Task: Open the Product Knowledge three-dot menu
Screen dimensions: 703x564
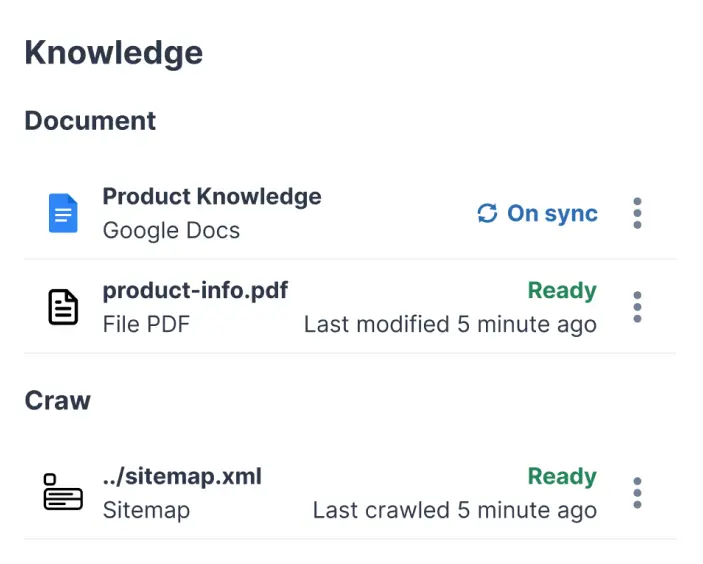Action: 637,213
